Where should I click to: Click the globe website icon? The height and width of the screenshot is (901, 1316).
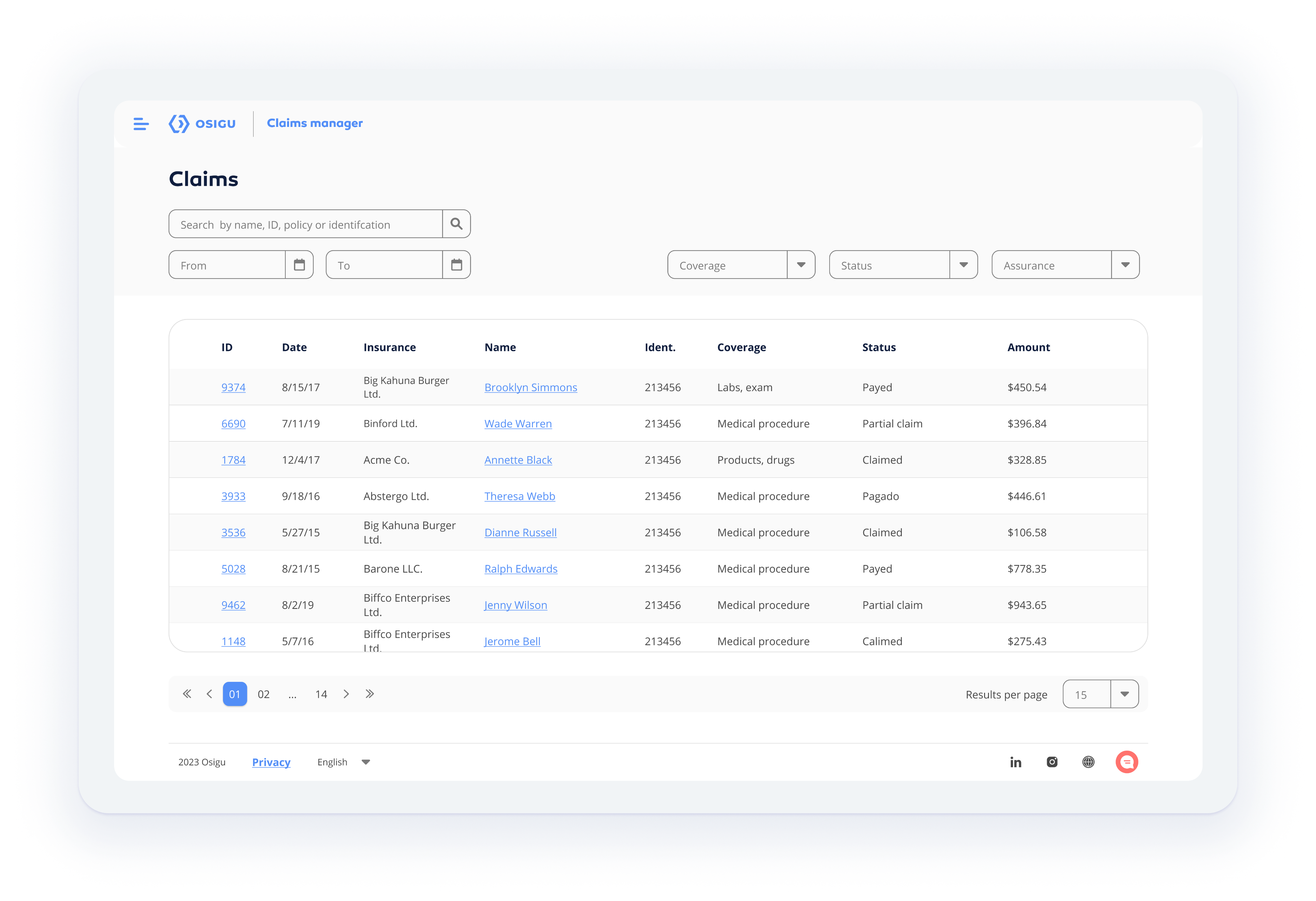(x=1088, y=762)
